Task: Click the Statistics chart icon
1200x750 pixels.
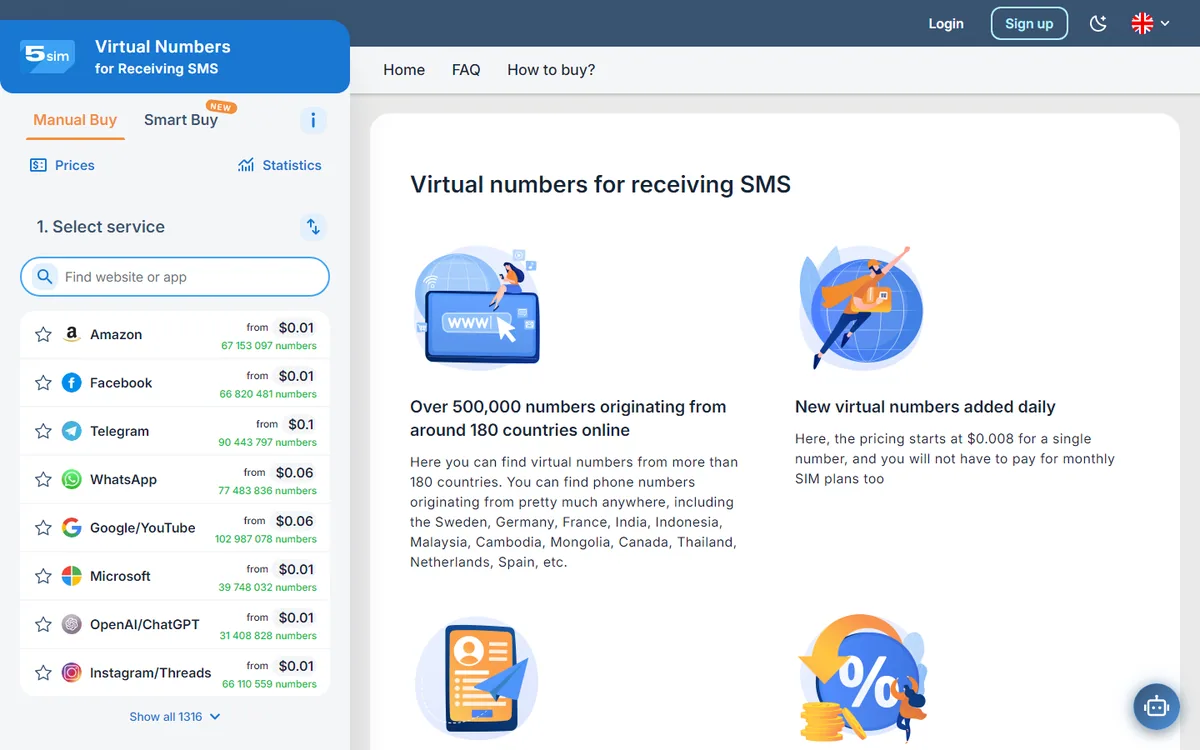Action: point(246,165)
